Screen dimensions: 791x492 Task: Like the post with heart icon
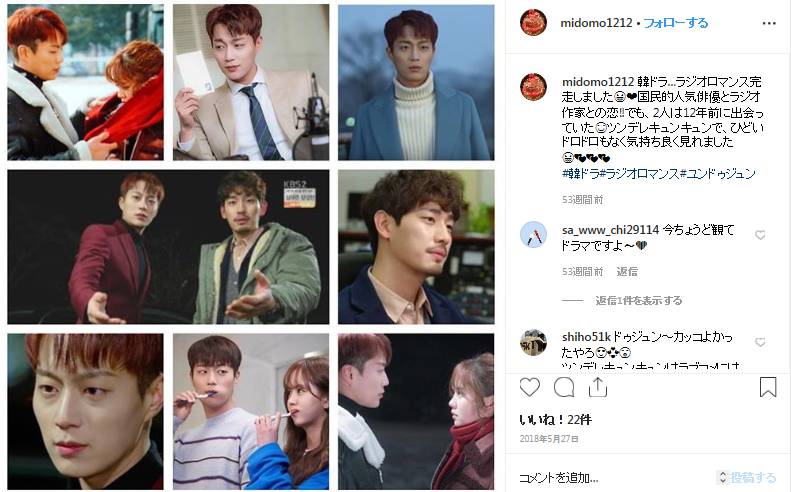pyautogui.click(x=530, y=388)
